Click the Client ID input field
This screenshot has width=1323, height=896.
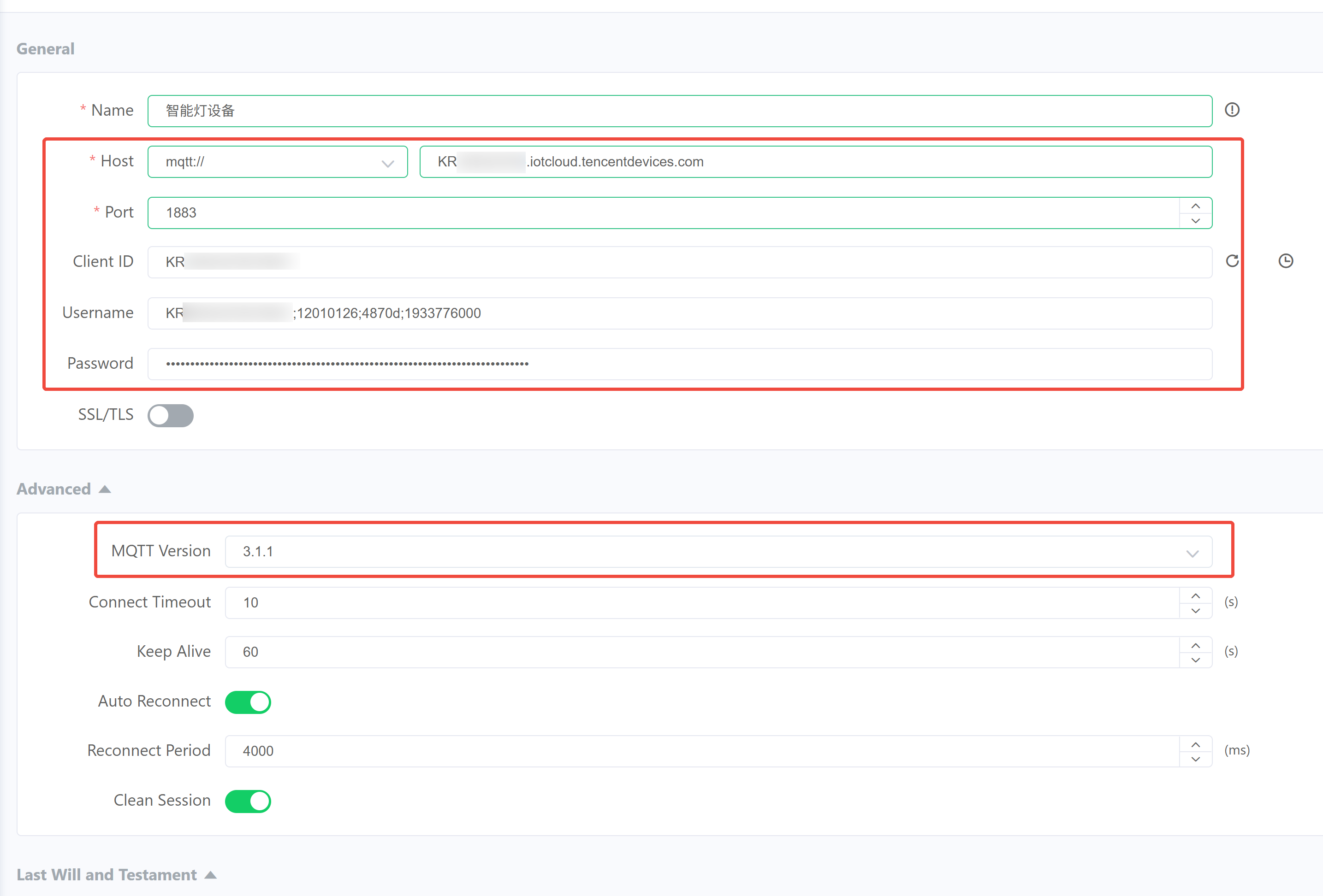(679, 262)
